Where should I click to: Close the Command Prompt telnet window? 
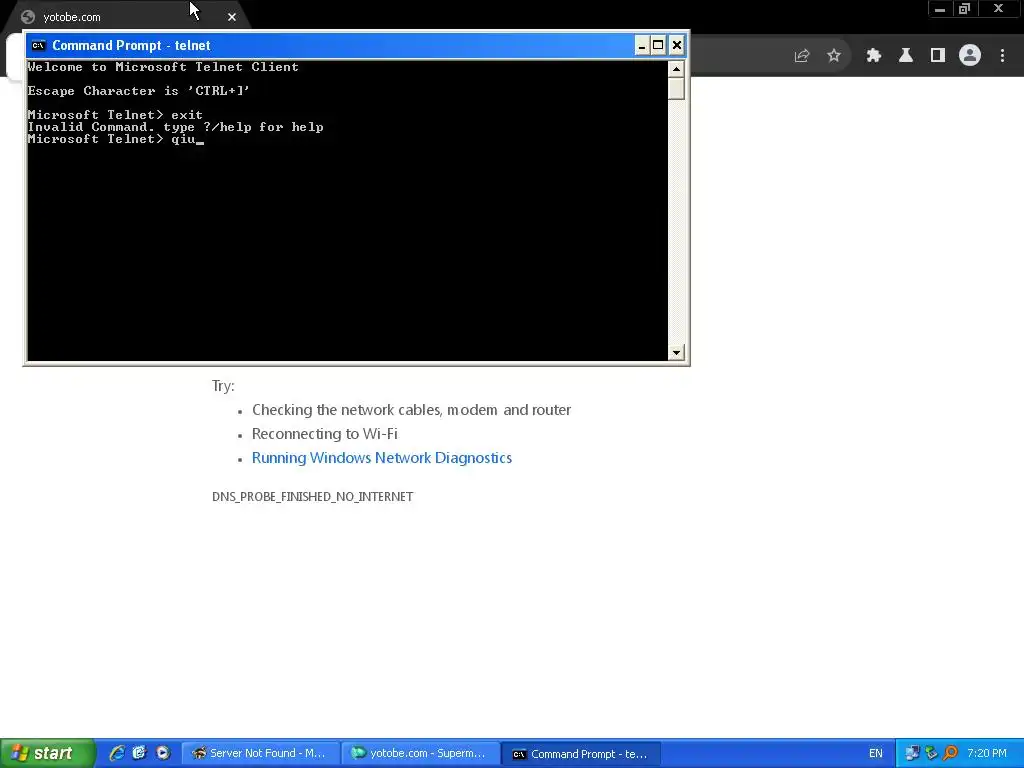(x=677, y=45)
